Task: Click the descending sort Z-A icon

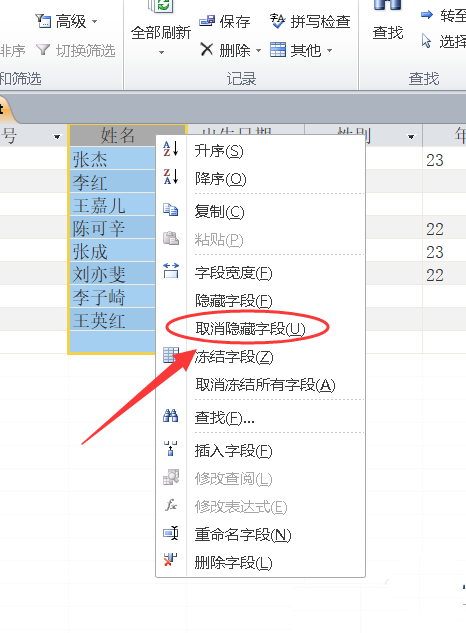Action: (x=170, y=176)
